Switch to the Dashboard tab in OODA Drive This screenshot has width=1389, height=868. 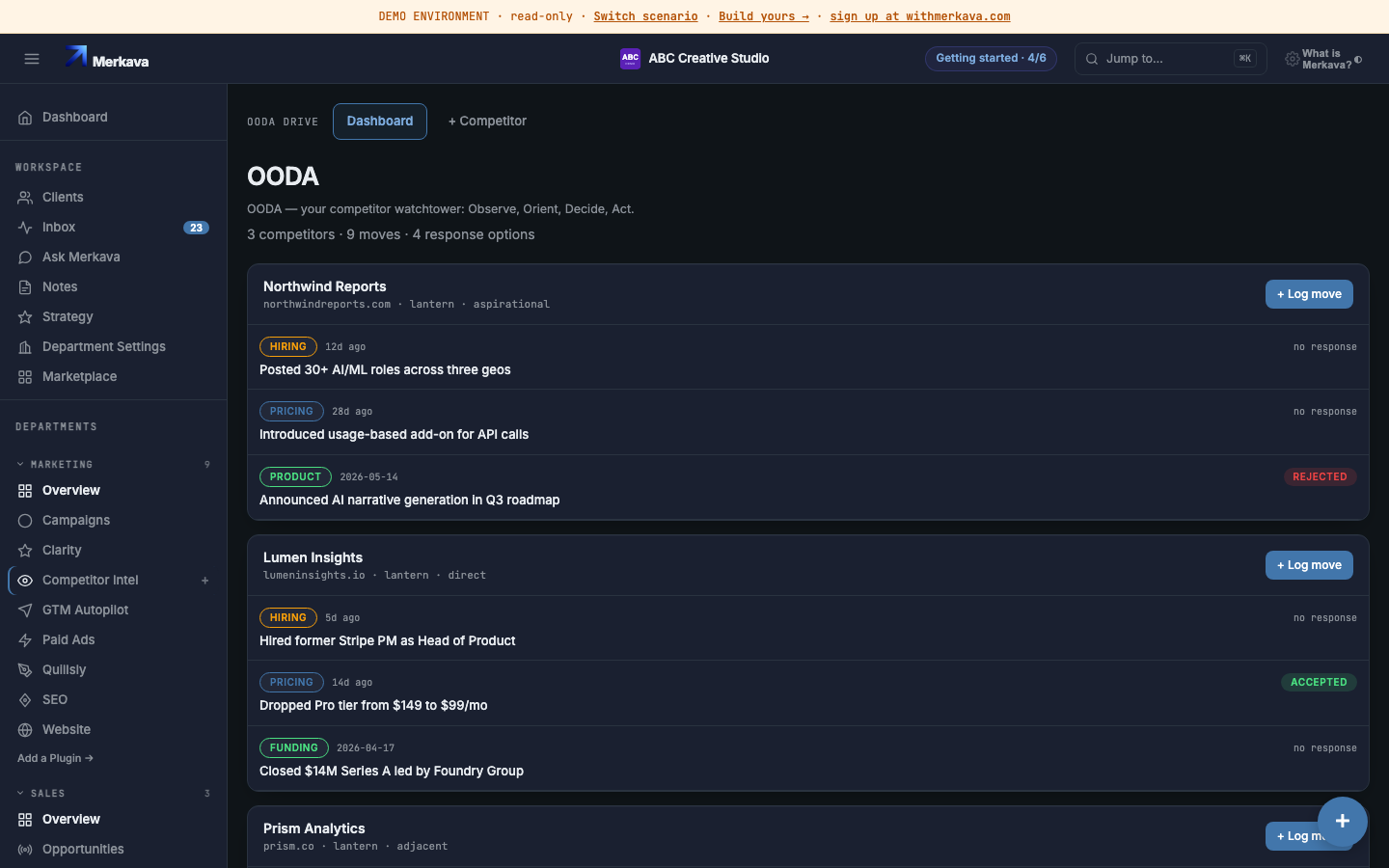(380, 122)
